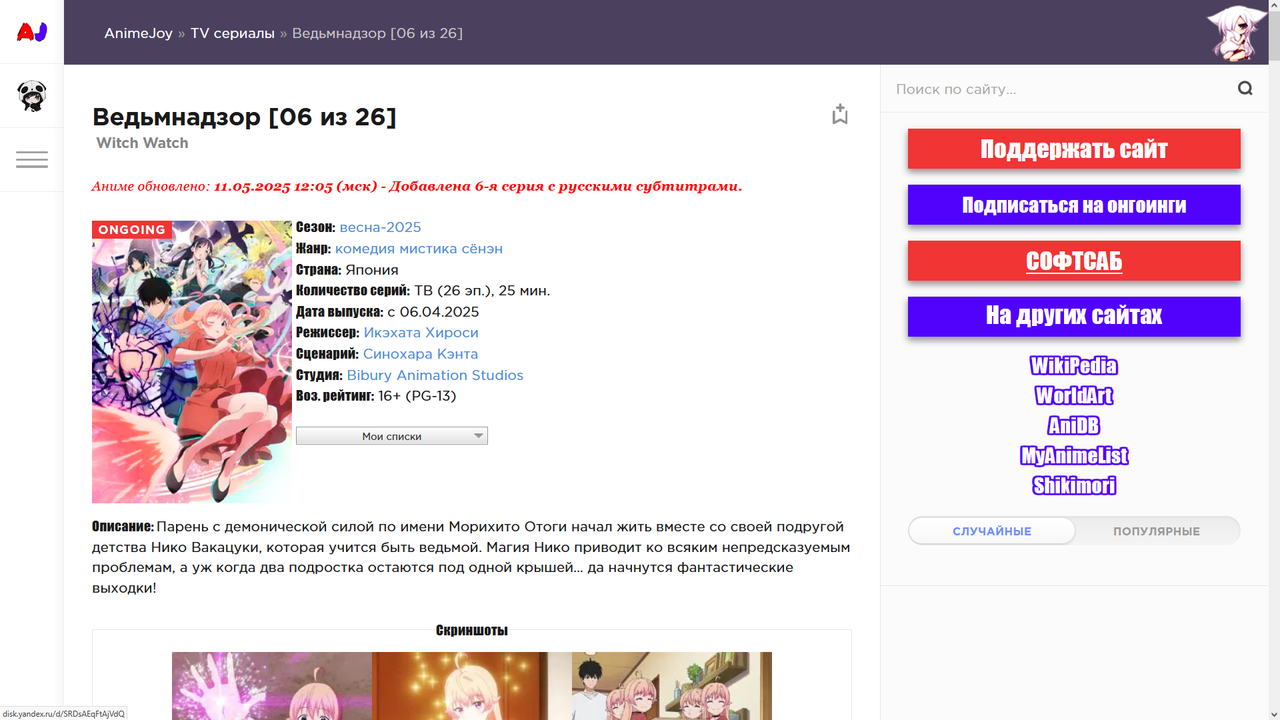1280x720 pixels.
Task: Add Witch Watch to bookmarks
Action: 840,114
